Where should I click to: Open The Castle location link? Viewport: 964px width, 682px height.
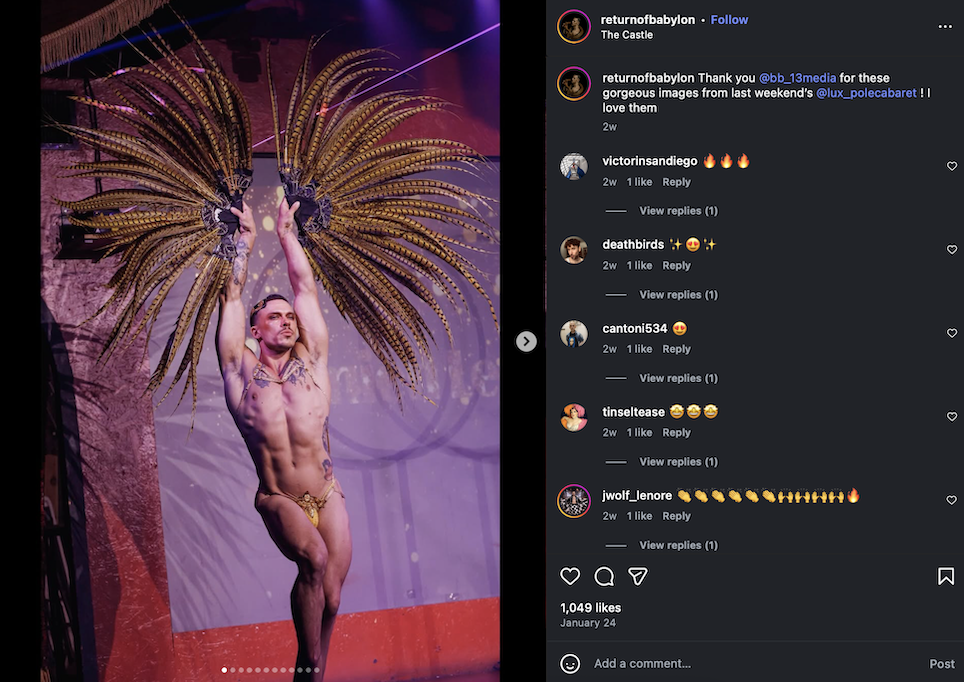[627, 35]
